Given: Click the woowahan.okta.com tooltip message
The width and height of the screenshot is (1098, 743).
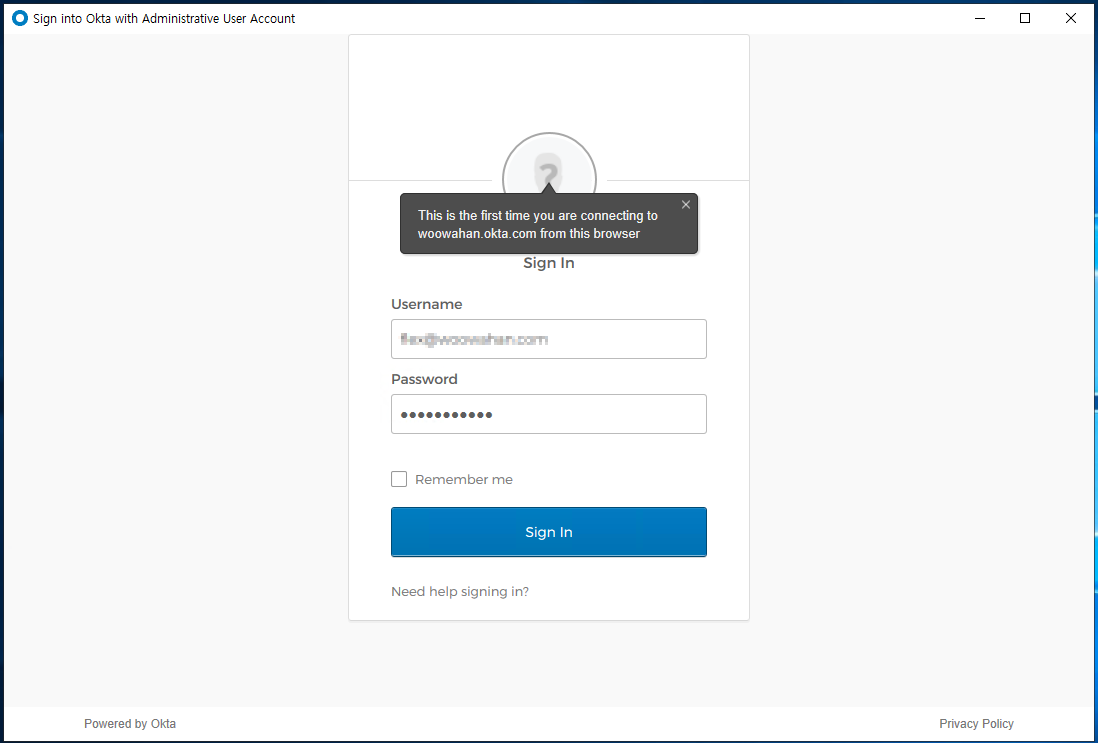Looking at the screenshot, I should [x=538, y=224].
